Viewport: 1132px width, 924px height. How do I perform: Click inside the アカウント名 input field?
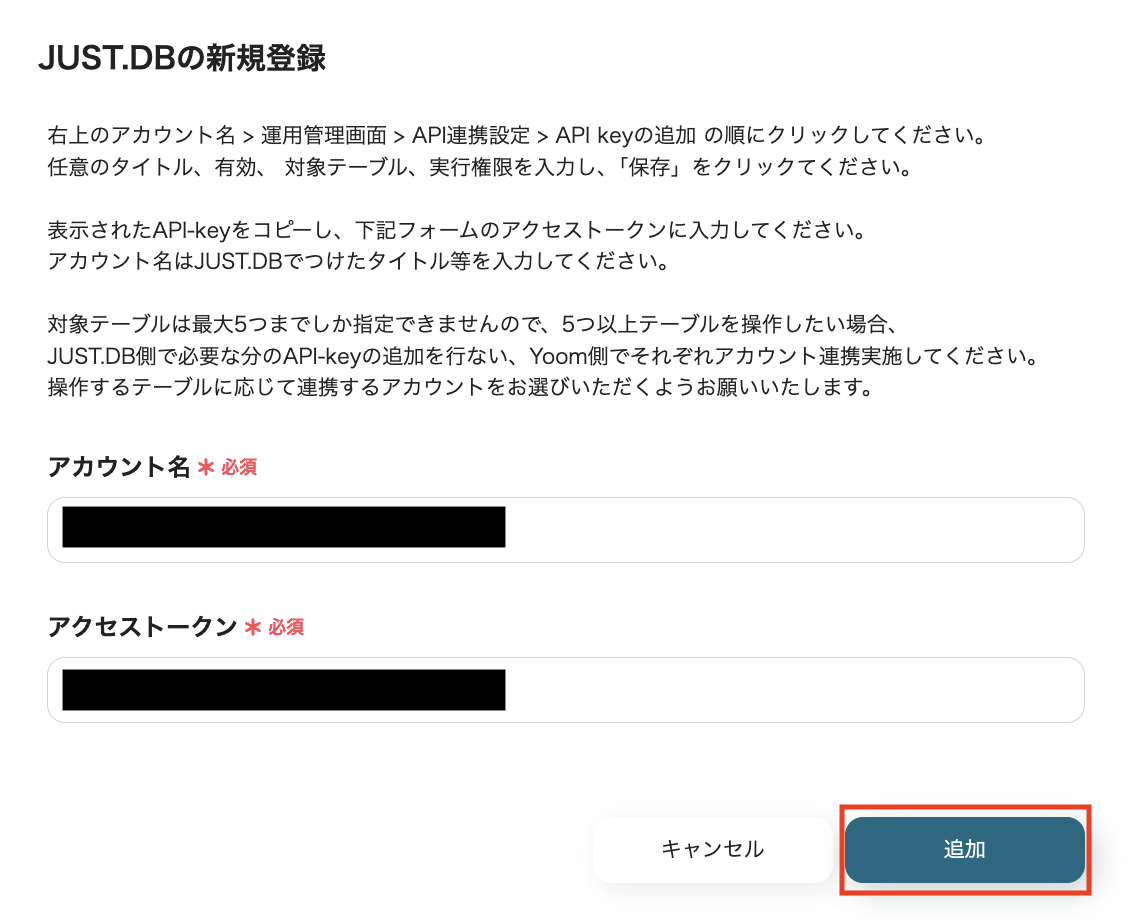700,529
